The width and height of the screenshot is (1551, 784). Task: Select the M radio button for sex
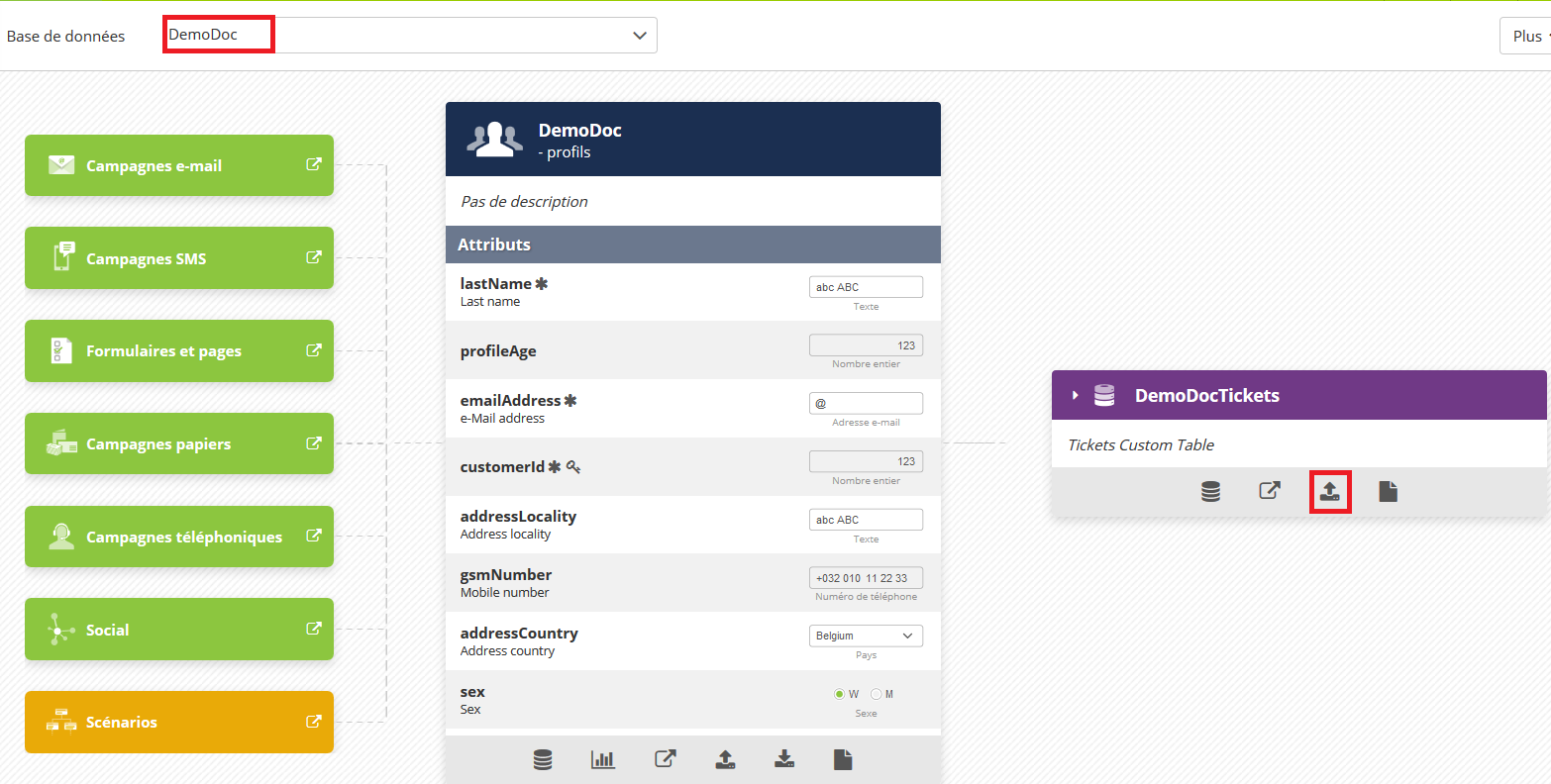(876, 694)
